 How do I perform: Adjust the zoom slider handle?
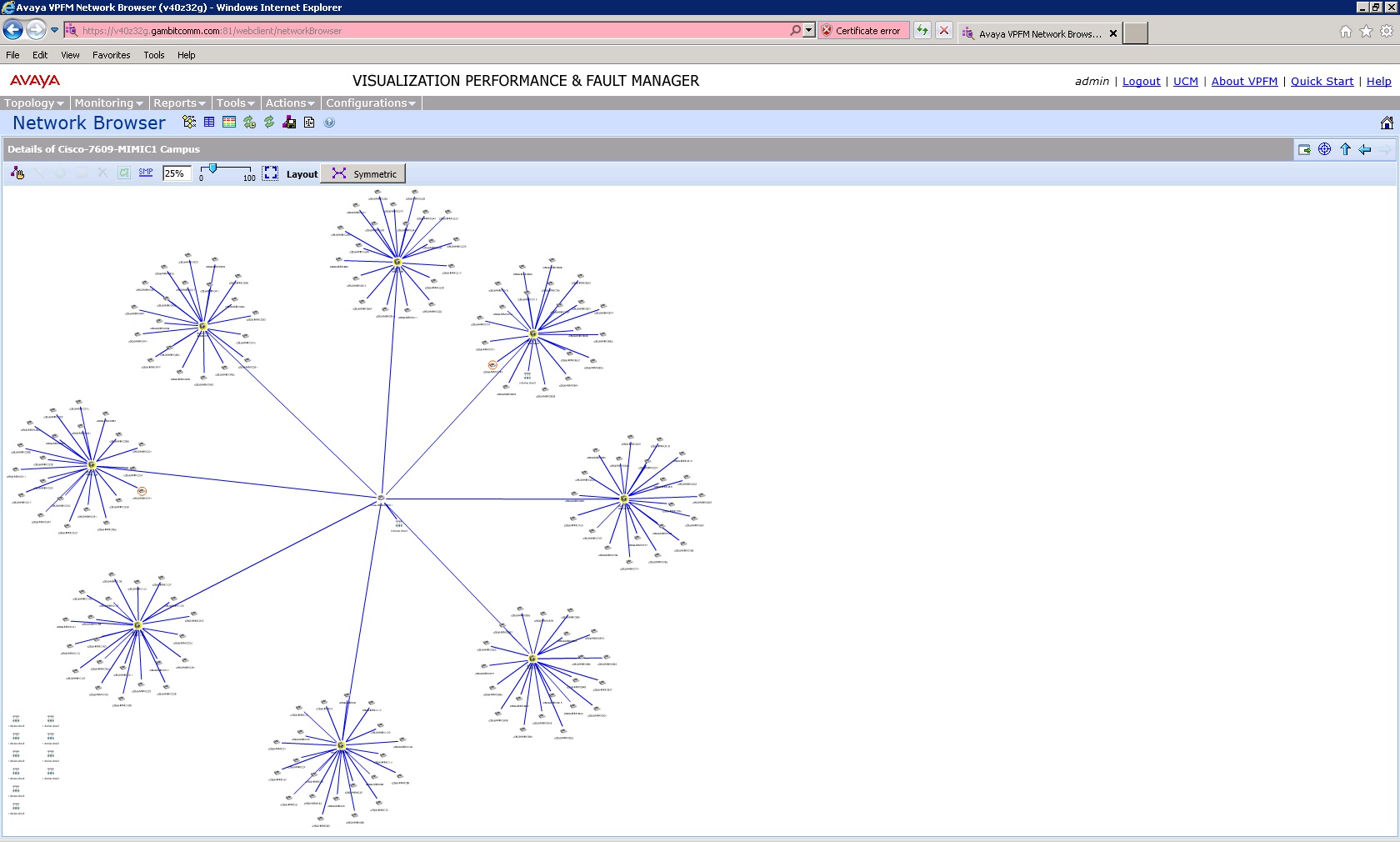click(213, 170)
